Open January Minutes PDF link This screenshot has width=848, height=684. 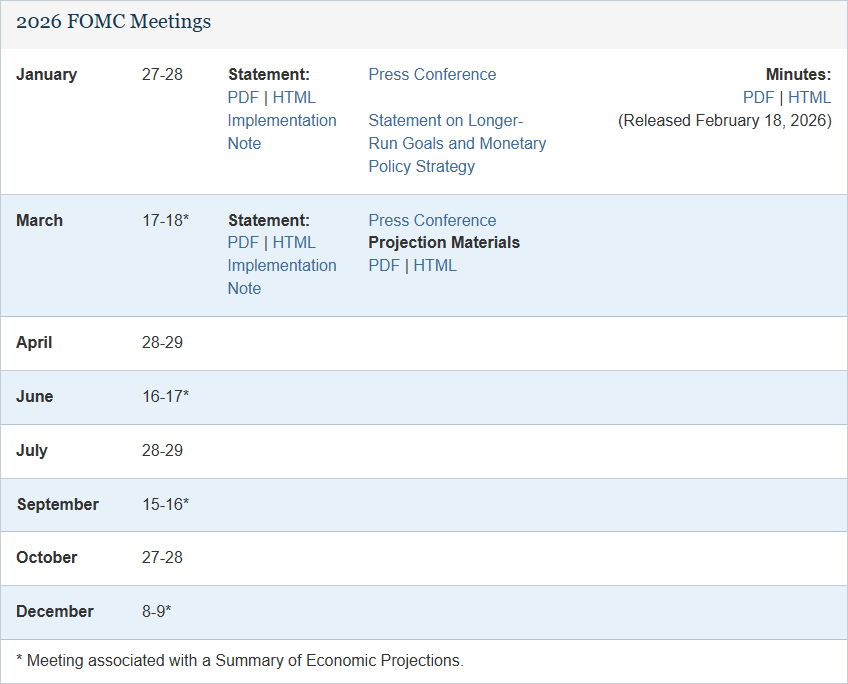coord(758,97)
